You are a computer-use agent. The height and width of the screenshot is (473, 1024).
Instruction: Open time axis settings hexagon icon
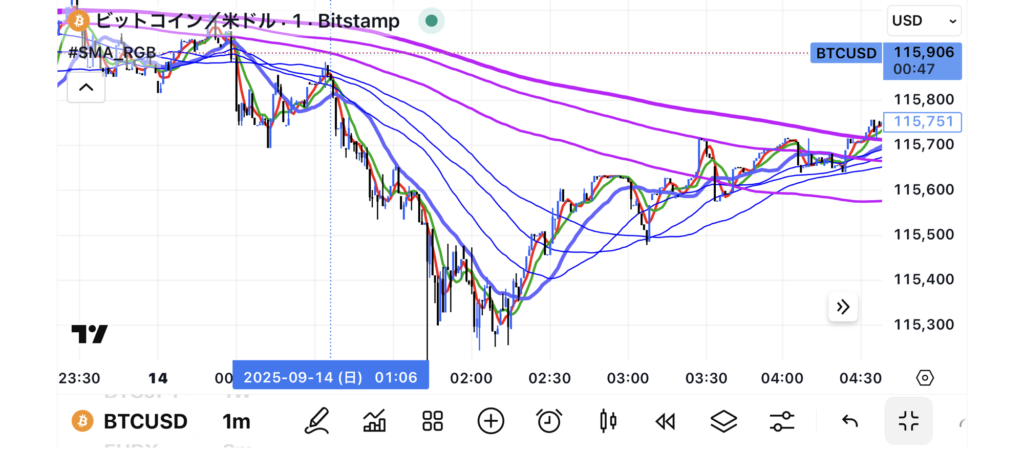pyautogui.click(x=925, y=377)
